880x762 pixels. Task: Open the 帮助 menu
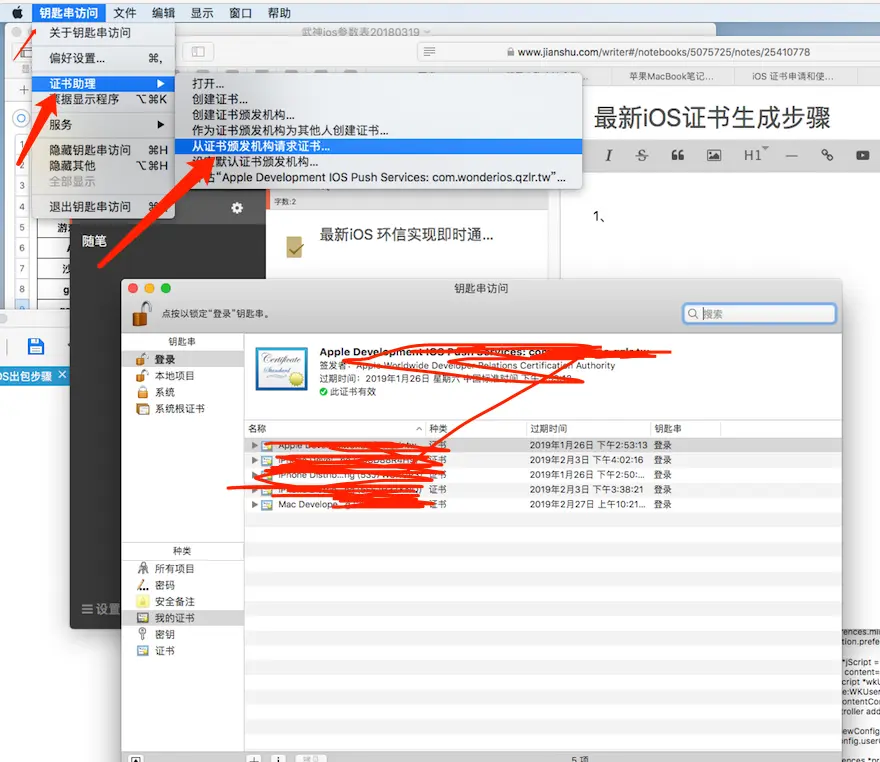click(x=279, y=12)
